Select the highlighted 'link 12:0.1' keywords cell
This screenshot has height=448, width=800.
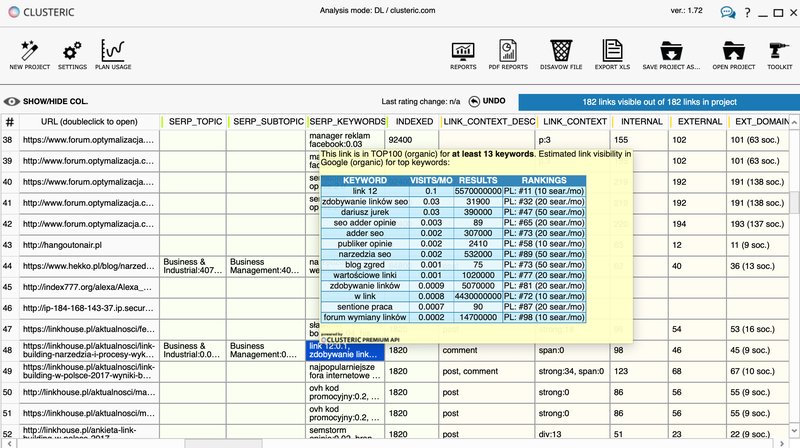[345, 350]
